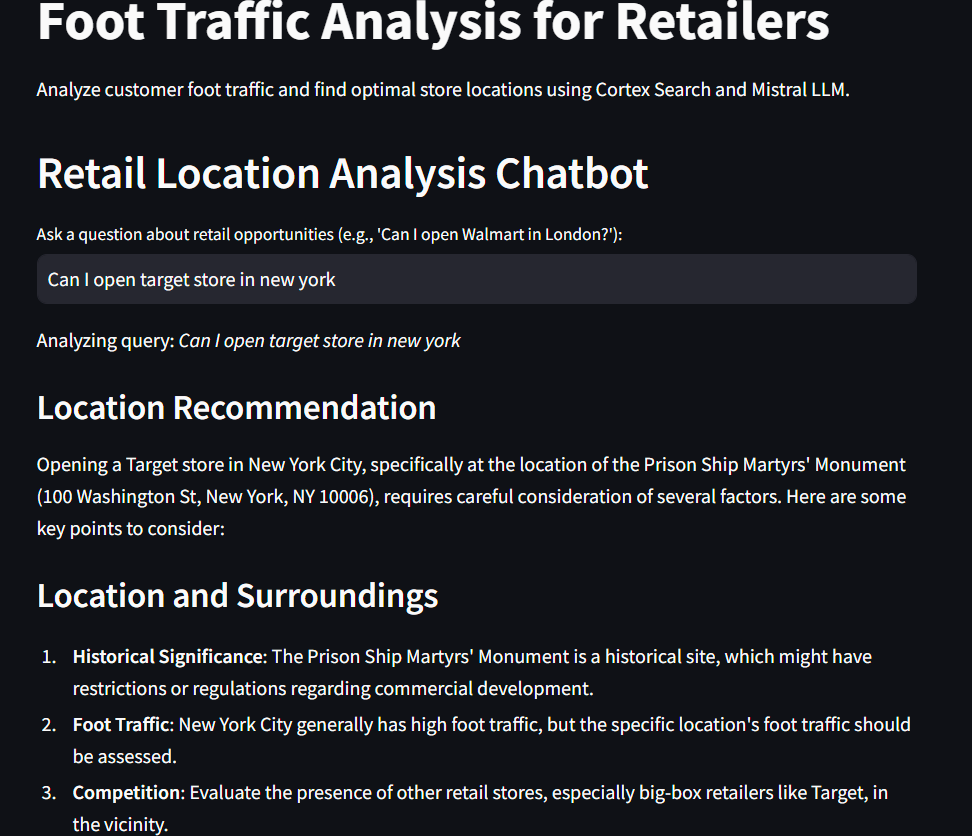The width and height of the screenshot is (972, 836).
Task: Click the 'Analyze customer foot traffic' description text
Action: 443,90
